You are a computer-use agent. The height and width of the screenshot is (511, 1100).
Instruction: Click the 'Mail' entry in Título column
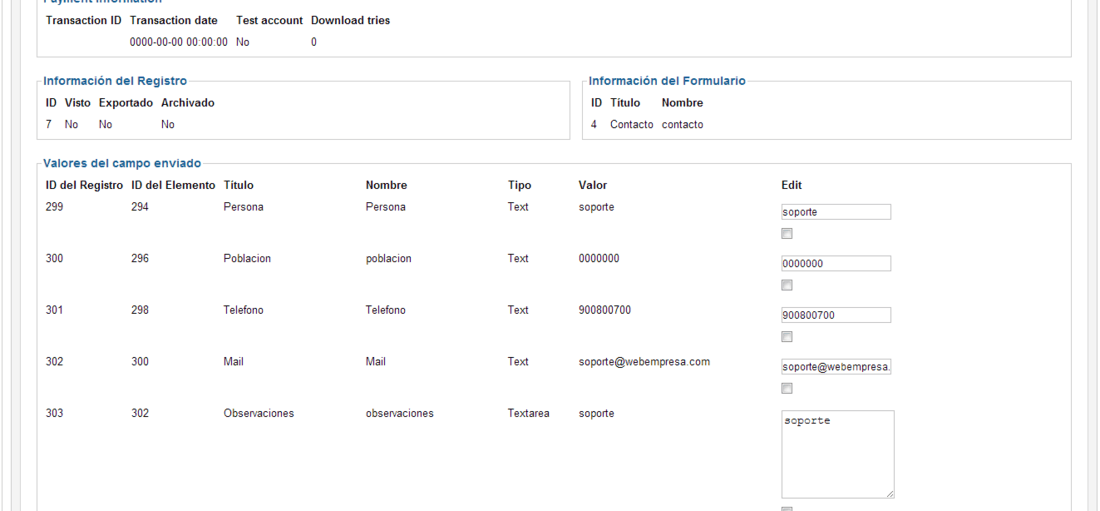pos(234,361)
